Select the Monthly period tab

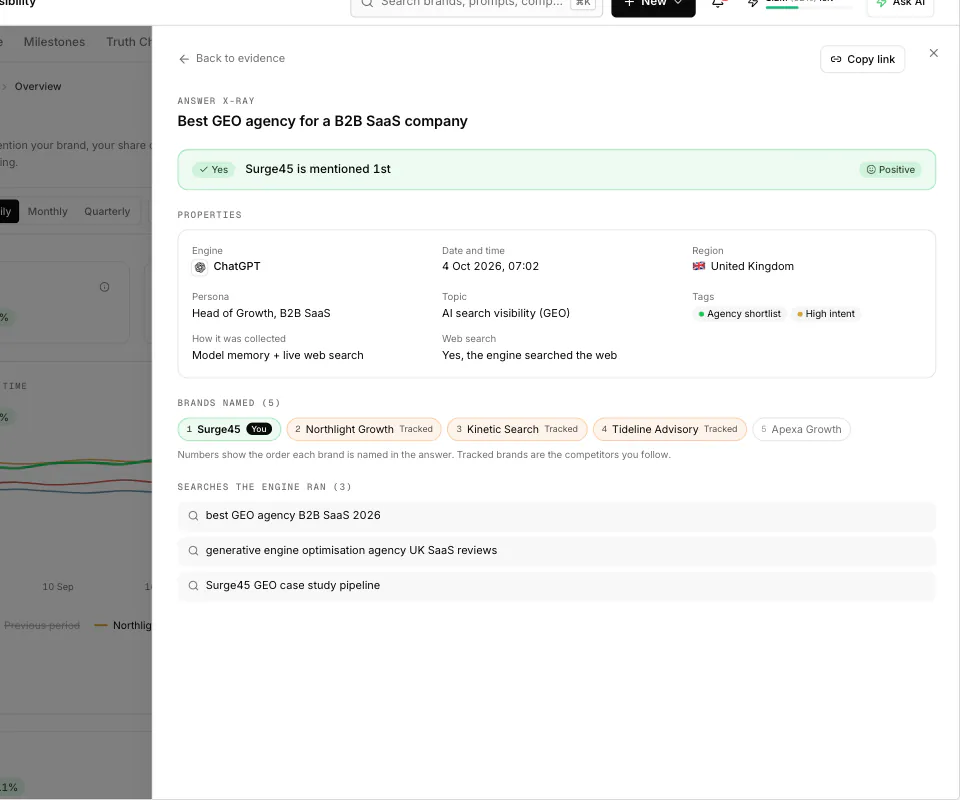(48, 212)
